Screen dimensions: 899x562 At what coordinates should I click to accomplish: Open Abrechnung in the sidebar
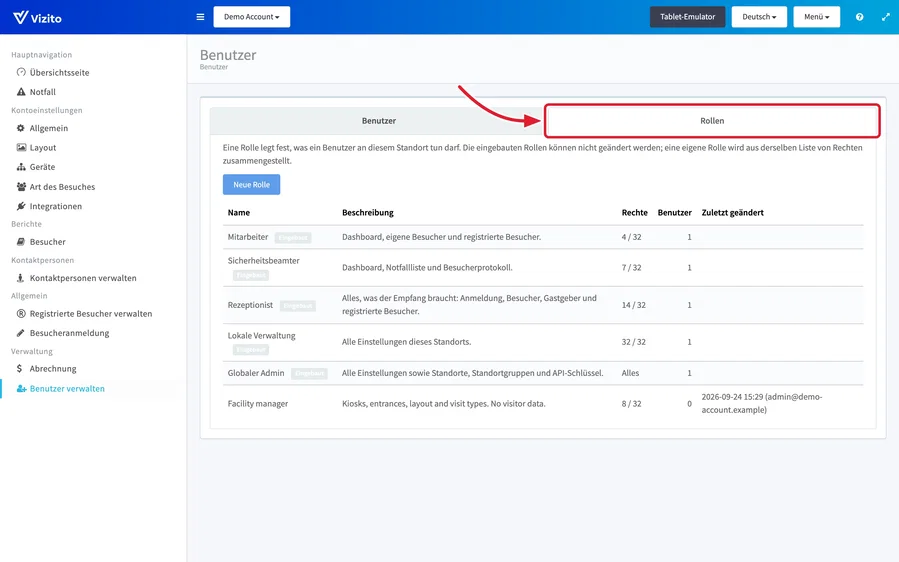click(53, 368)
